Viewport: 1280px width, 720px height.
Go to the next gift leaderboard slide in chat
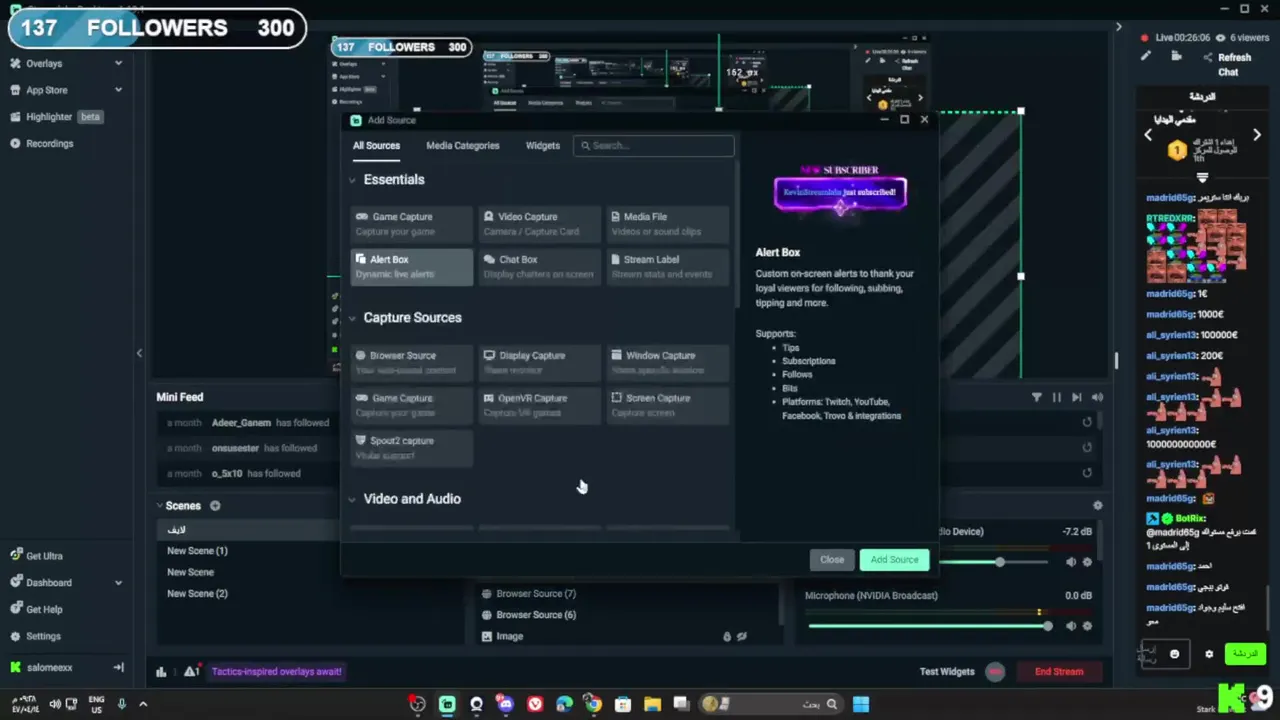point(1257,135)
